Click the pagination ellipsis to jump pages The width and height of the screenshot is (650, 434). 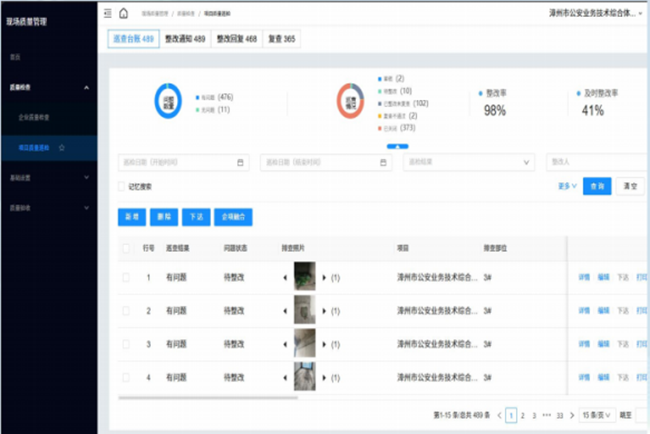(x=547, y=415)
